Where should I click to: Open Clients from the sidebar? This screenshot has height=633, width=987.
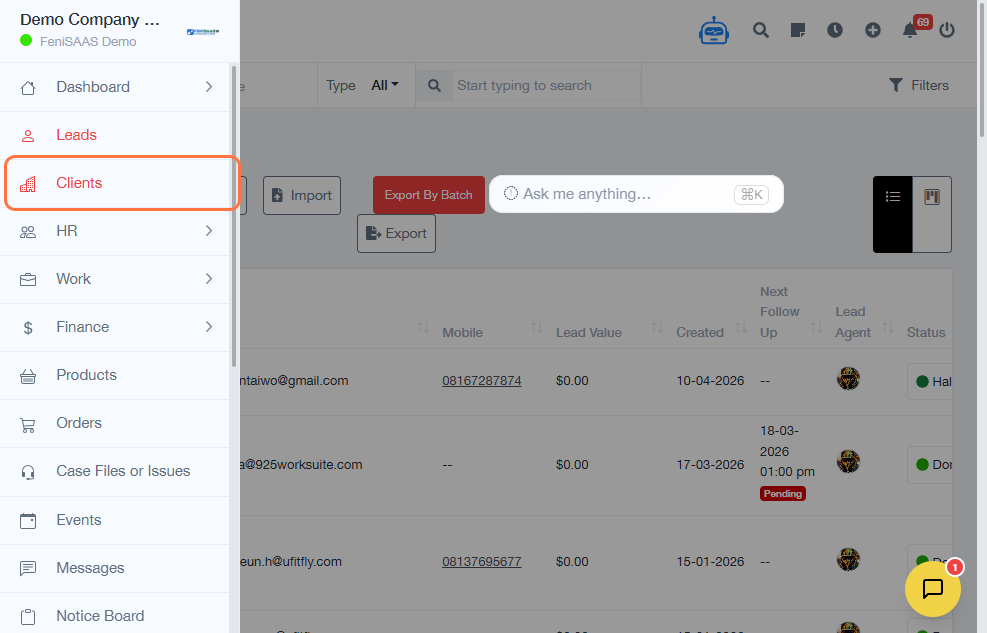point(79,183)
